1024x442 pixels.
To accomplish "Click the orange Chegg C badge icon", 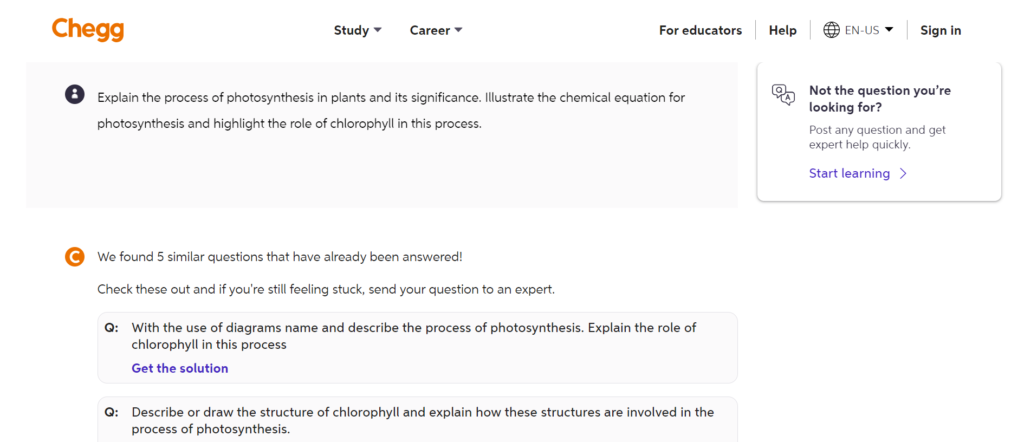I will (x=74, y=257).
